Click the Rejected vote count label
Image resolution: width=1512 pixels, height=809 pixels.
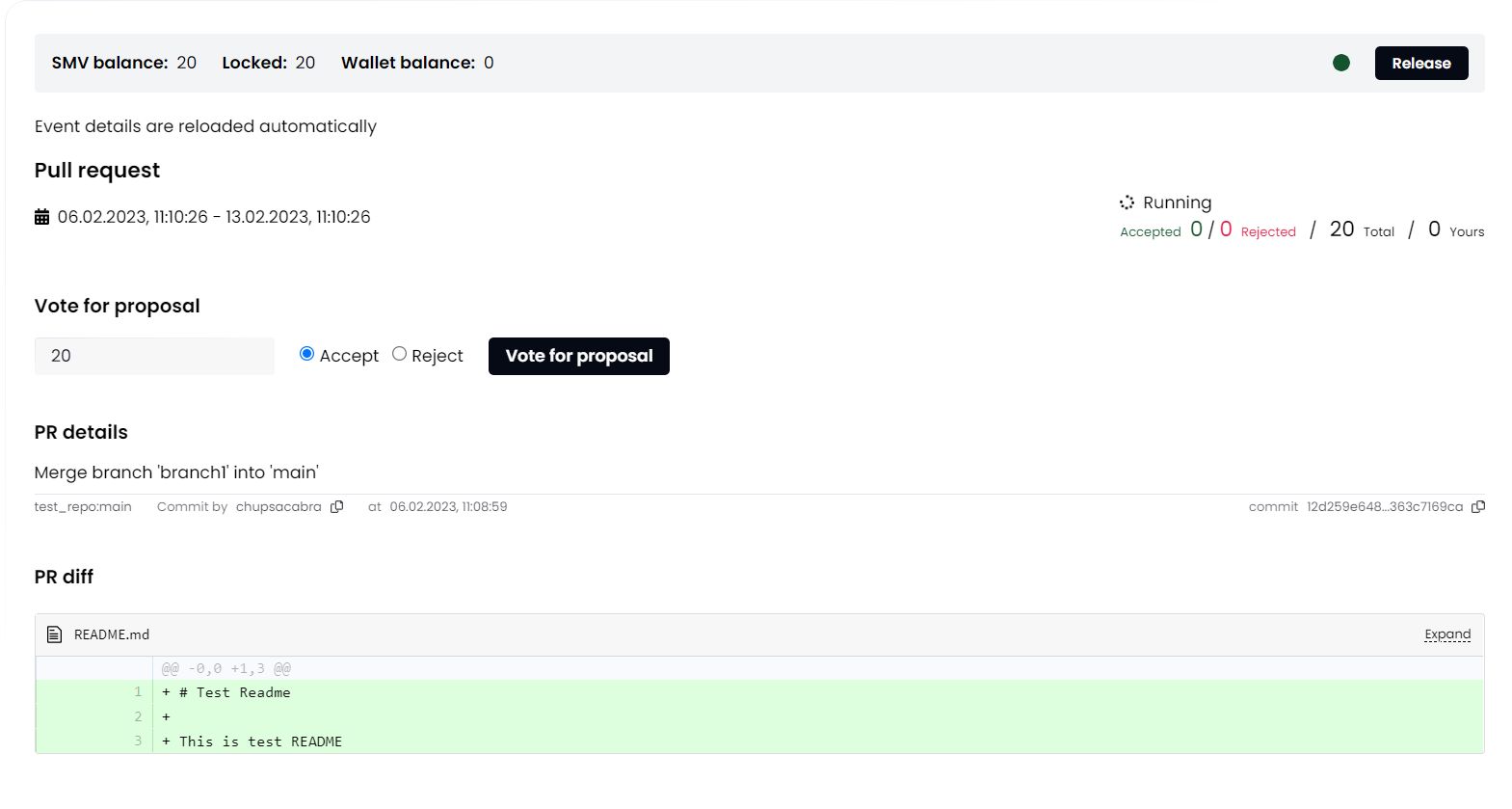coord(1267,232)
